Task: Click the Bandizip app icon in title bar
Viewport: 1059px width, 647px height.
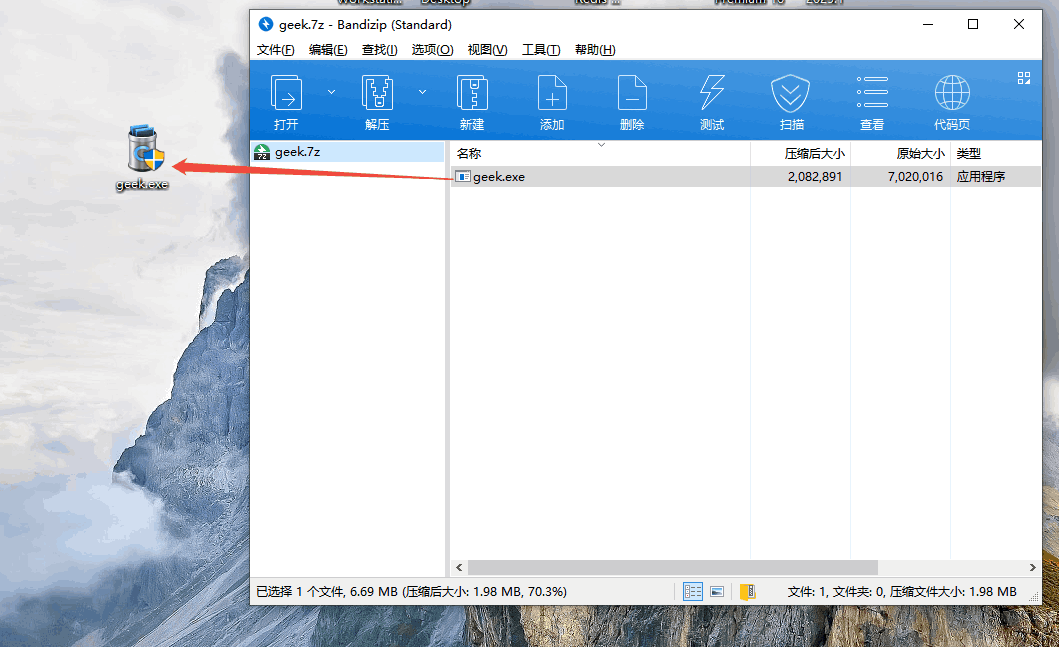Action: (265, 24)
